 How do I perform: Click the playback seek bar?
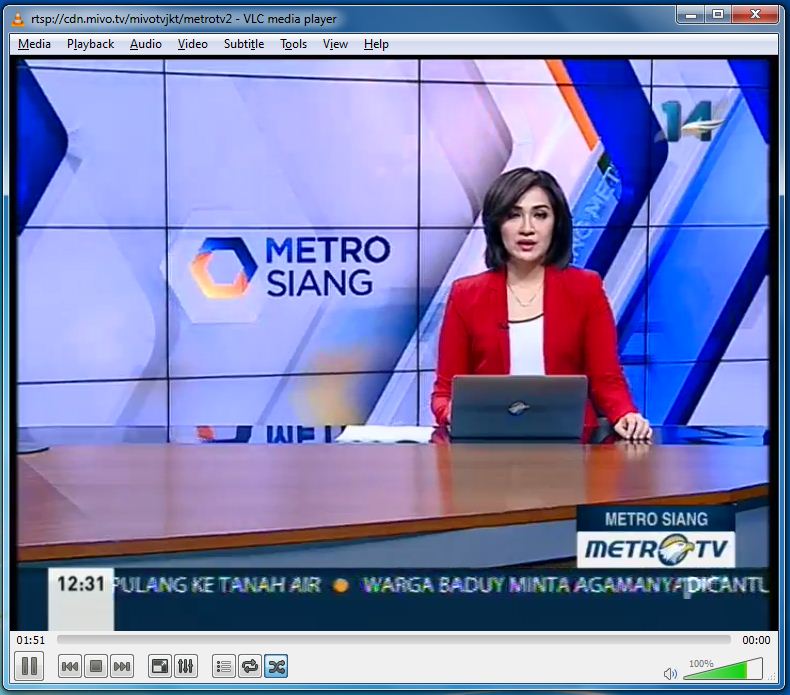click(393, 640)
